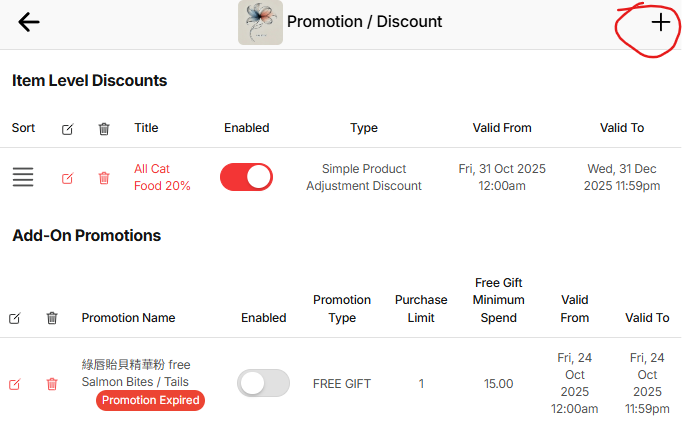682x430 pixels.
Task: Edit the All Cat Food 20% discount
Action: 67,178
